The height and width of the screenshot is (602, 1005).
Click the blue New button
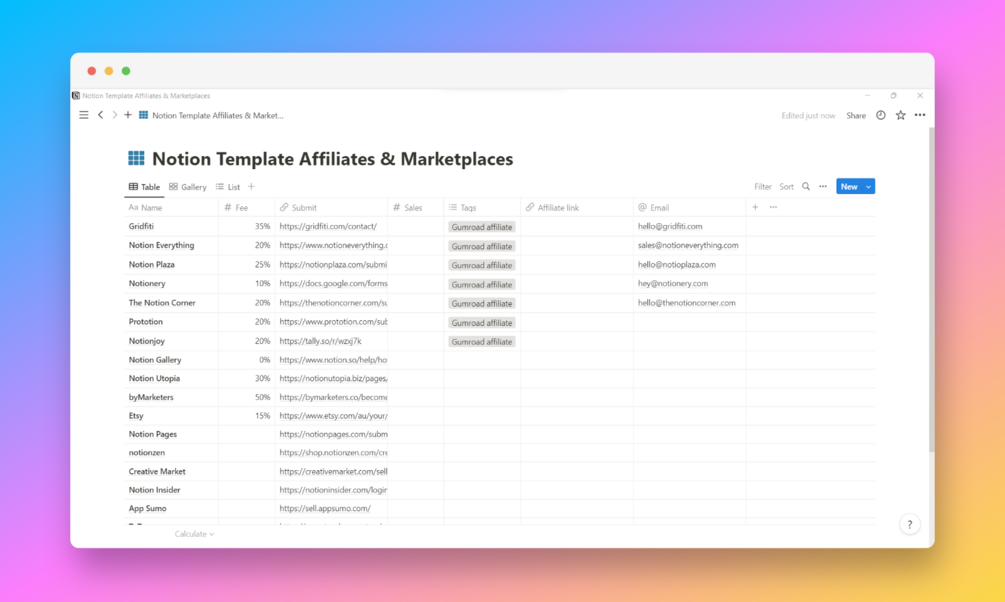tap(849, 187)
